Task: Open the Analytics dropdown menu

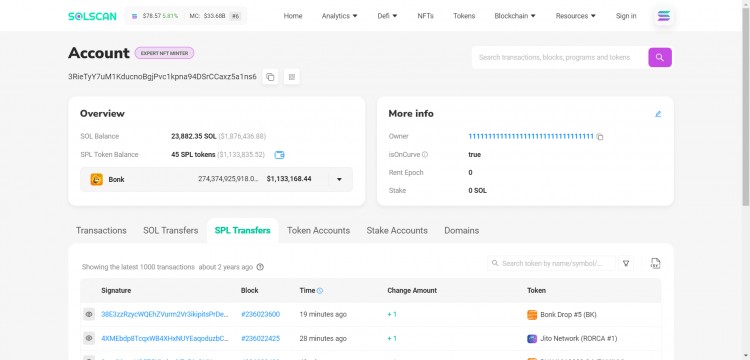Action: (x=340, y=16)
